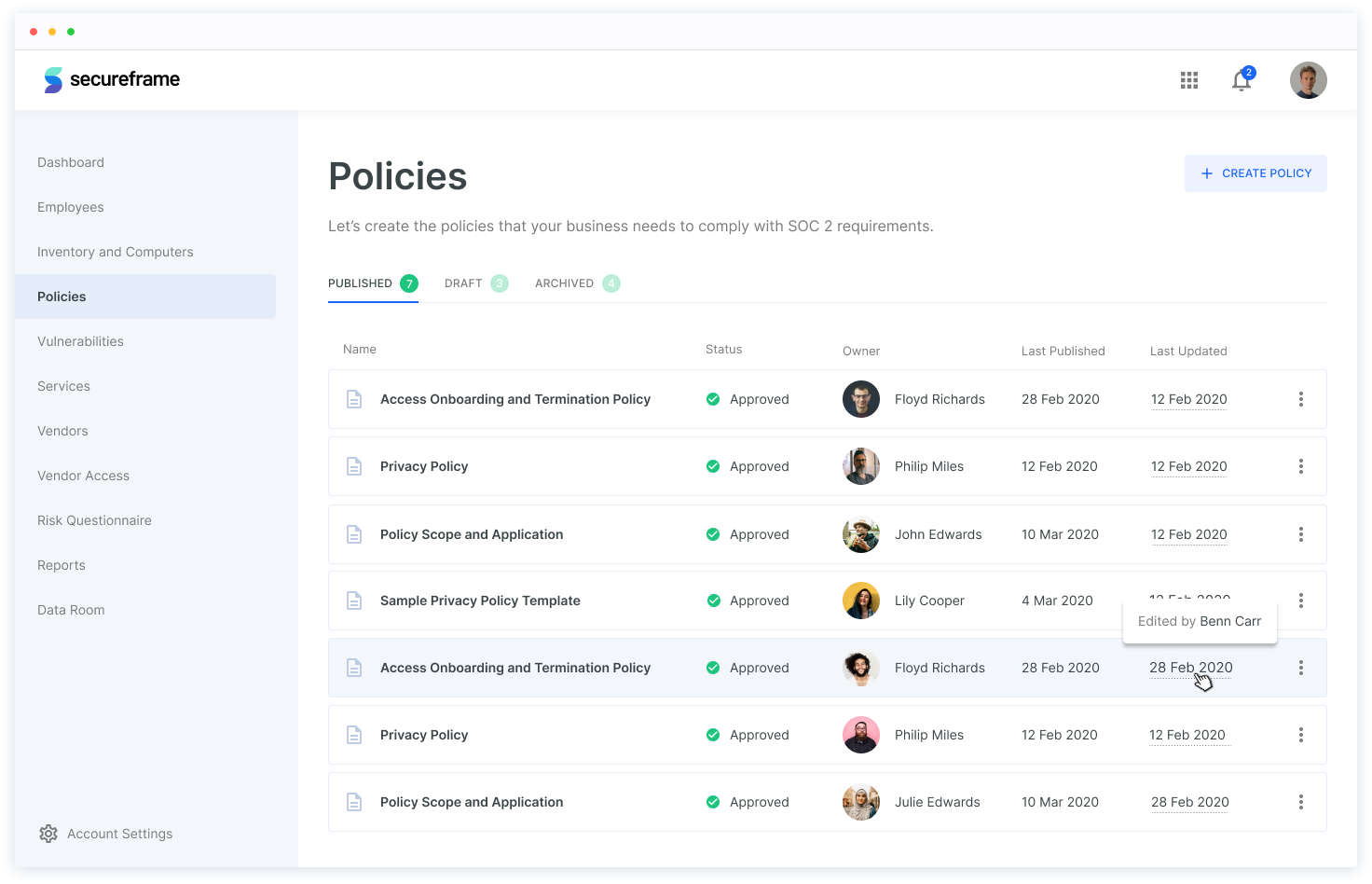
Task: Click the user profile avatar
Action: pyautogui.click(x=1308, y=80)
